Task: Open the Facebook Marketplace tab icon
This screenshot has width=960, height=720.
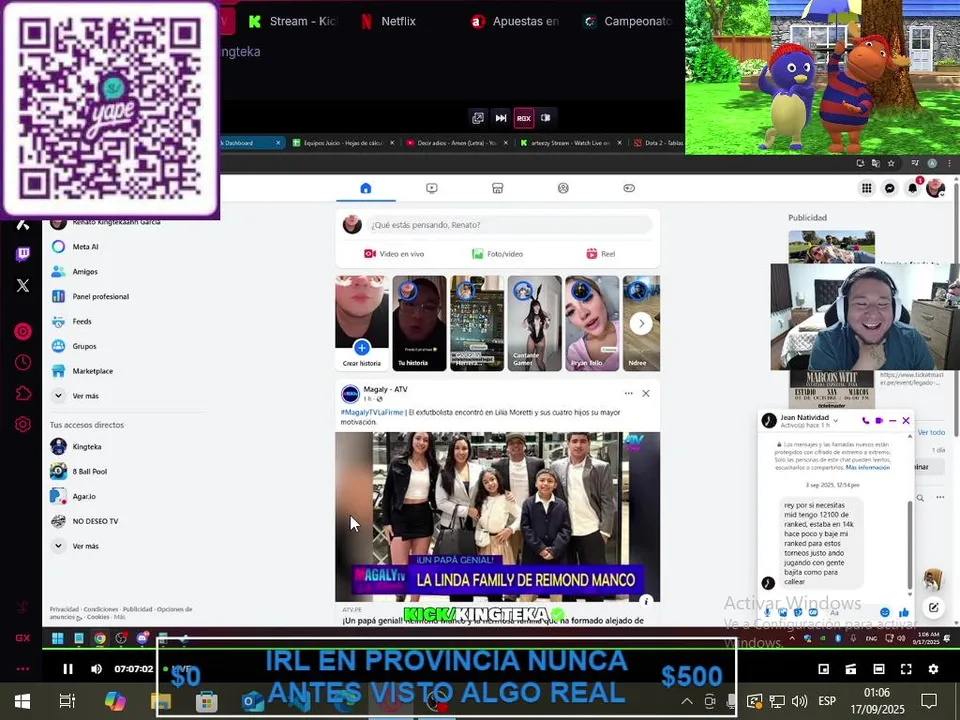Action: click(x=498, y=188)
